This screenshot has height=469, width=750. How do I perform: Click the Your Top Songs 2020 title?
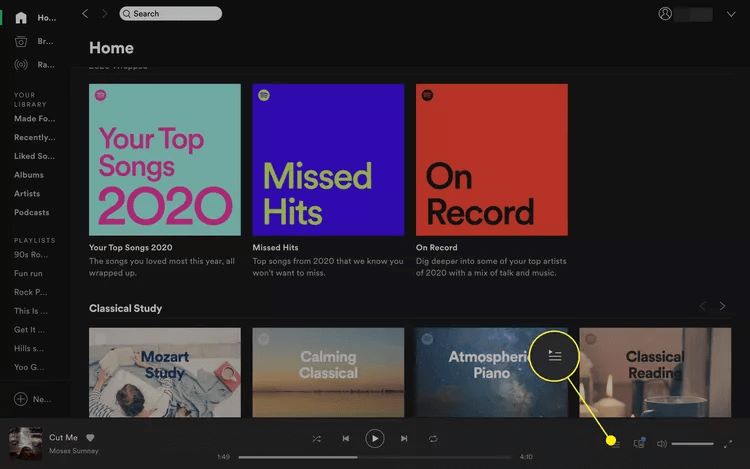pyautogui.click(x=131, y=248)
